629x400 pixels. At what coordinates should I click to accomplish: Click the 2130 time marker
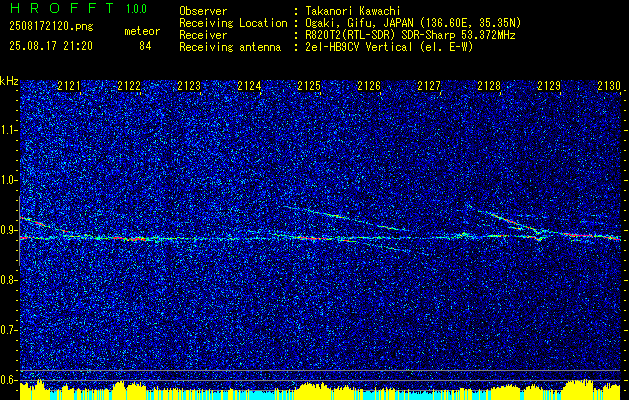(609, 86)
